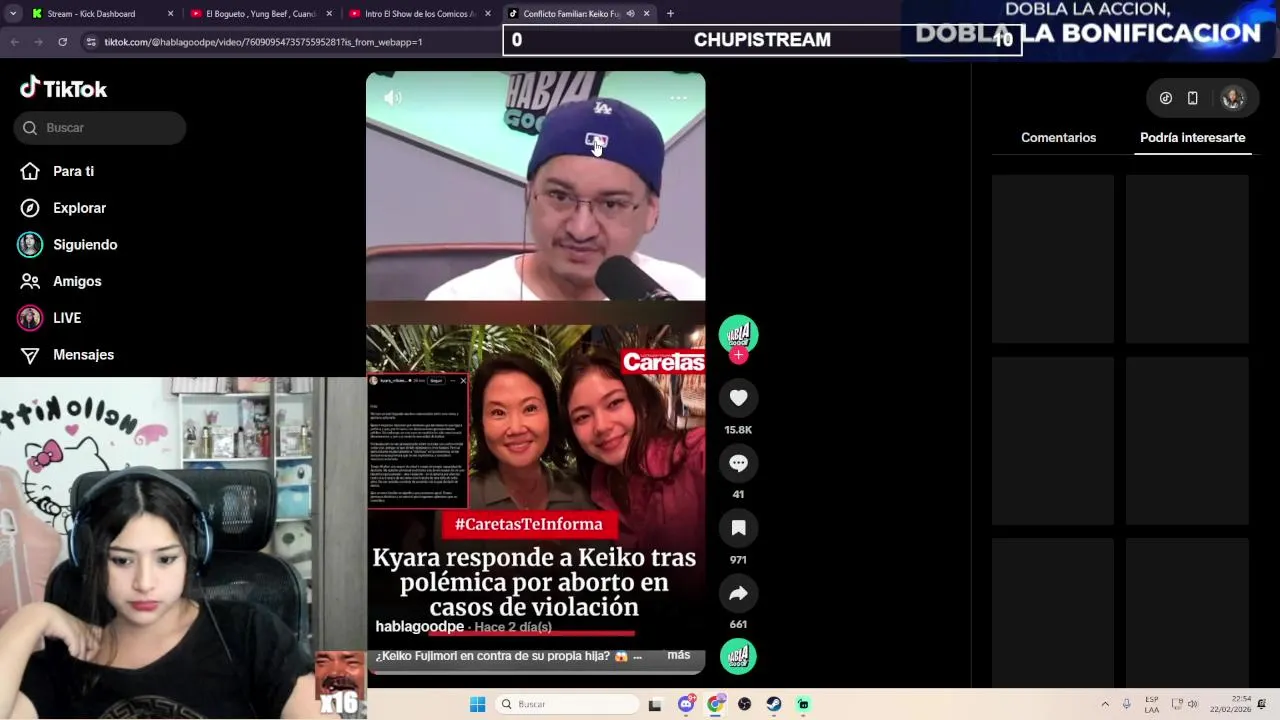Click the Windows taskbar Buscar box
This screenshot has height=720, width=1280.
tap(567, 704)
